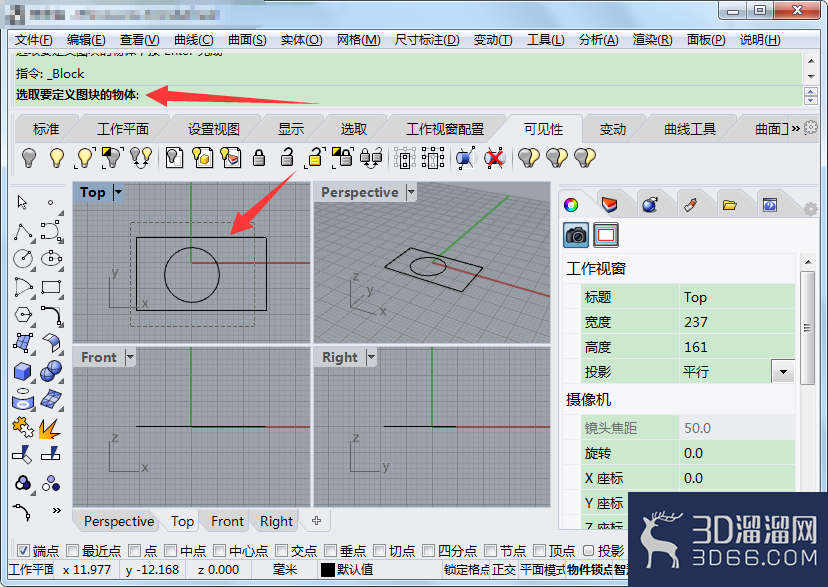Click the red X hide icon
This screenshot has height=587, width=828.
tap(494, 158)
